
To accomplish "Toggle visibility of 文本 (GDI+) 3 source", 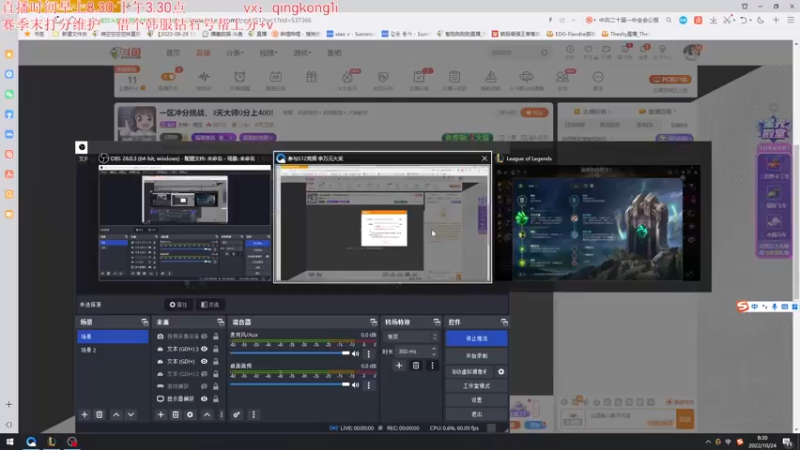I will pyautogui.click(x=204, y=349).
